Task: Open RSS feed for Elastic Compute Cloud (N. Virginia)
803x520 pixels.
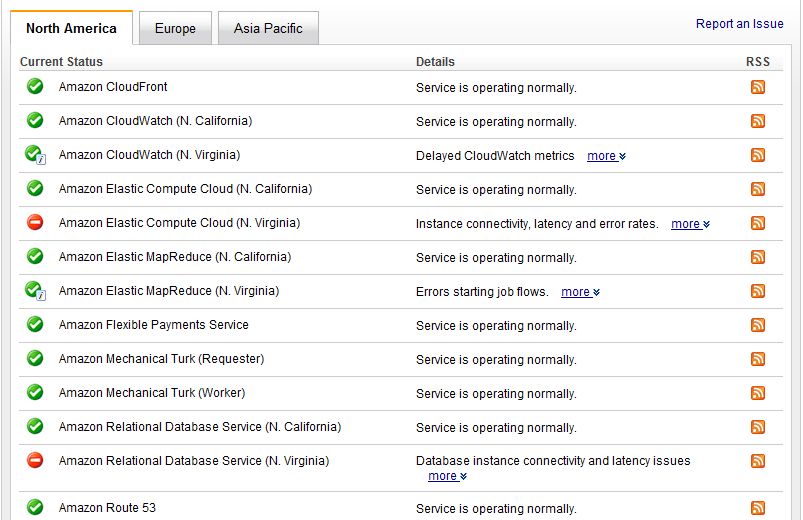Action: click(x=758, y=224)
